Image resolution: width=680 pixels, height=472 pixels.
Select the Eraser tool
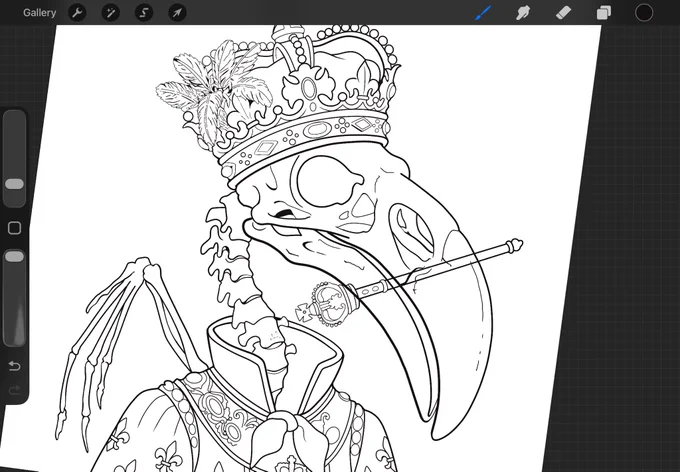563,13
